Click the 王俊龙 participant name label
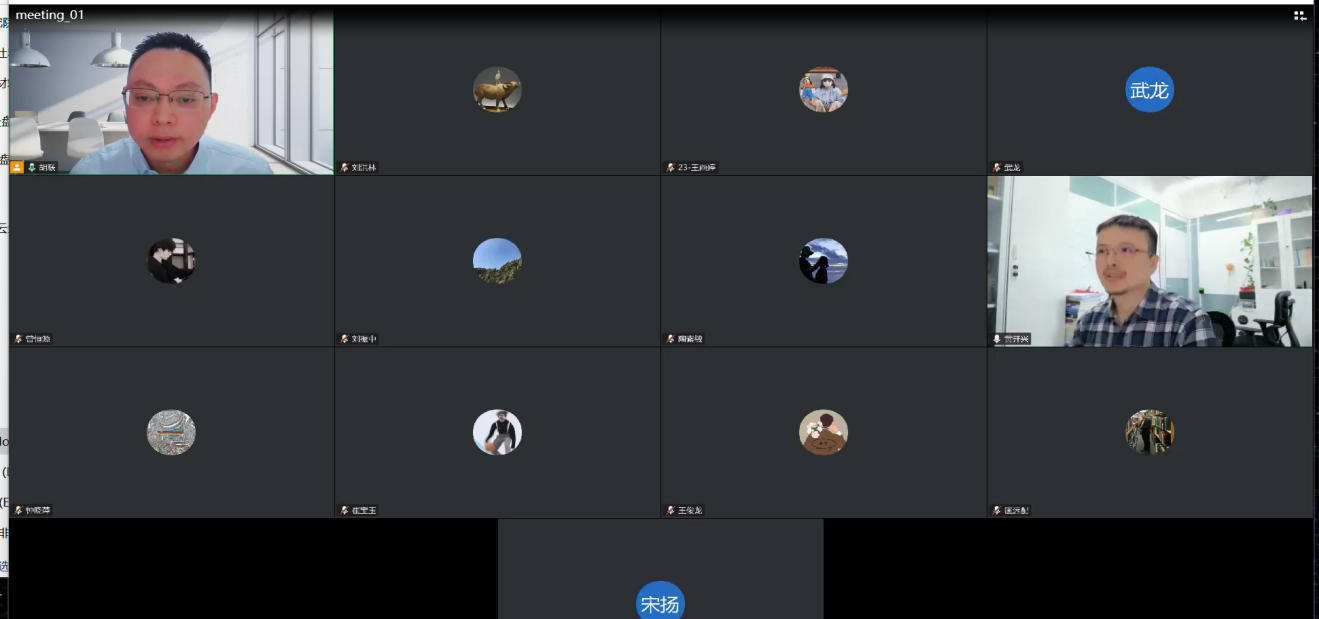The image size is (1319, 619). pyautogui.click(x=691, y=510)
